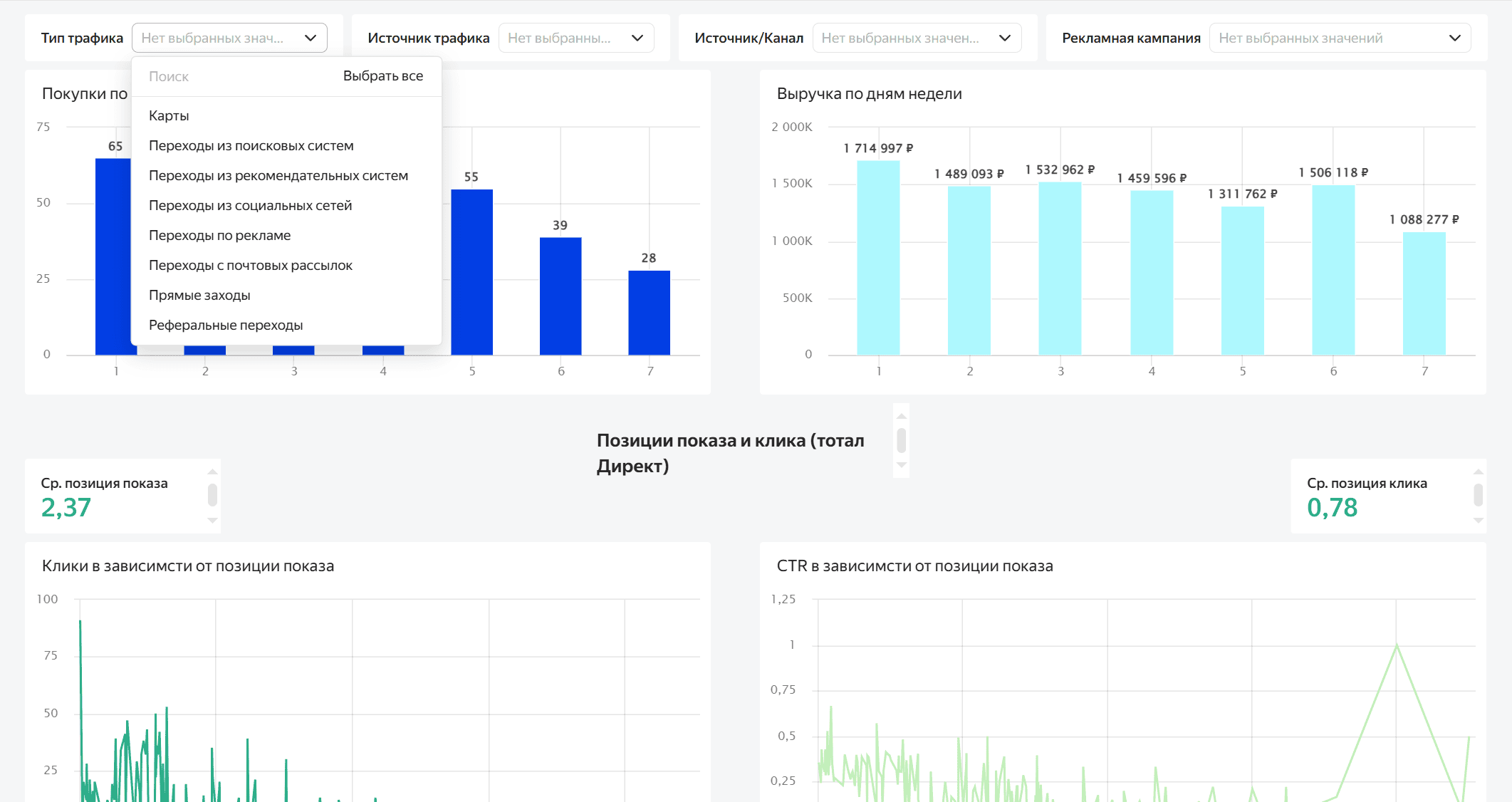Click Выбрать все in the dropdown

[x=382, y=75]
